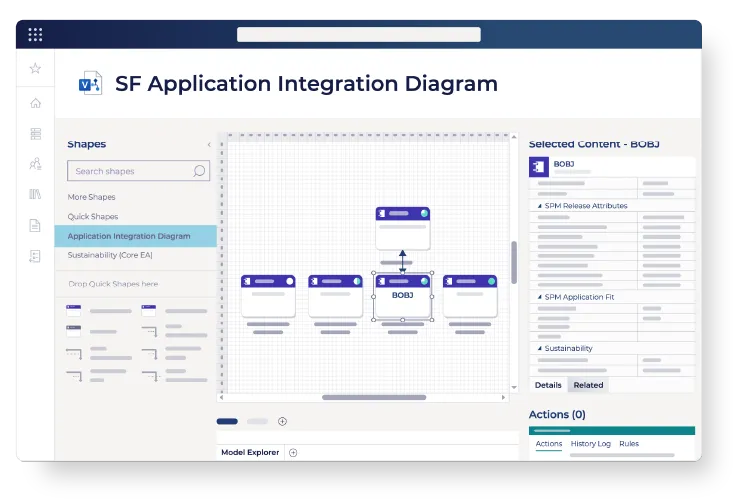733x501 pixels.
Task: Click the top search bar
Action: (x=359, y=35)
